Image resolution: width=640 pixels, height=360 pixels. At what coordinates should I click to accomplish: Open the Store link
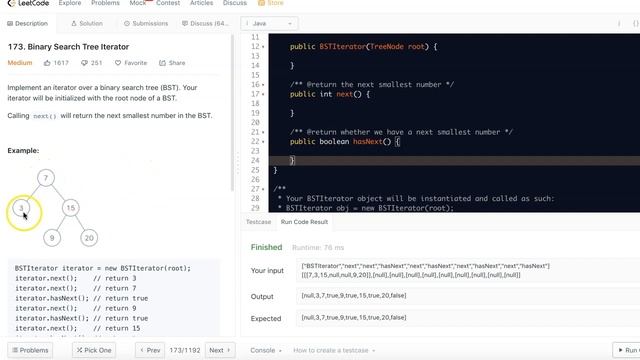[x=271, y=3]
